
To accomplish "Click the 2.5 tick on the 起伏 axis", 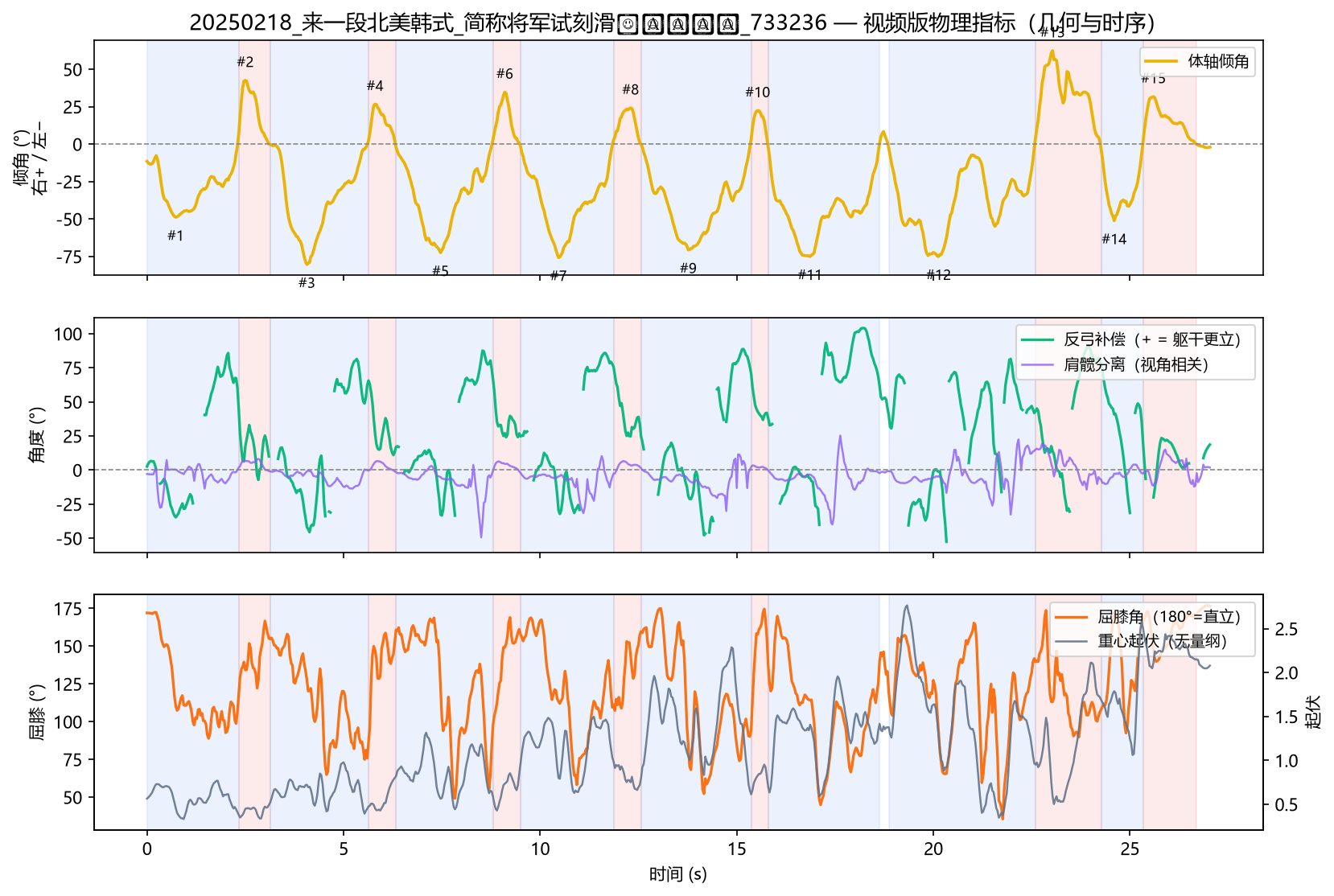I will [1287, 629].
